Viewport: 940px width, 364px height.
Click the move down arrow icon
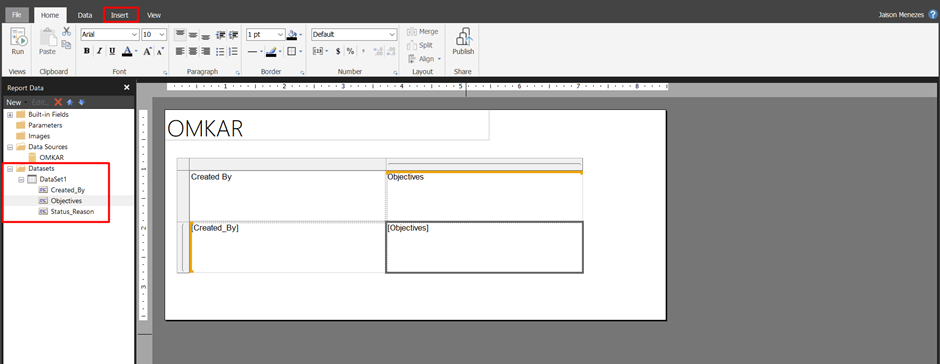click(81, 102)
